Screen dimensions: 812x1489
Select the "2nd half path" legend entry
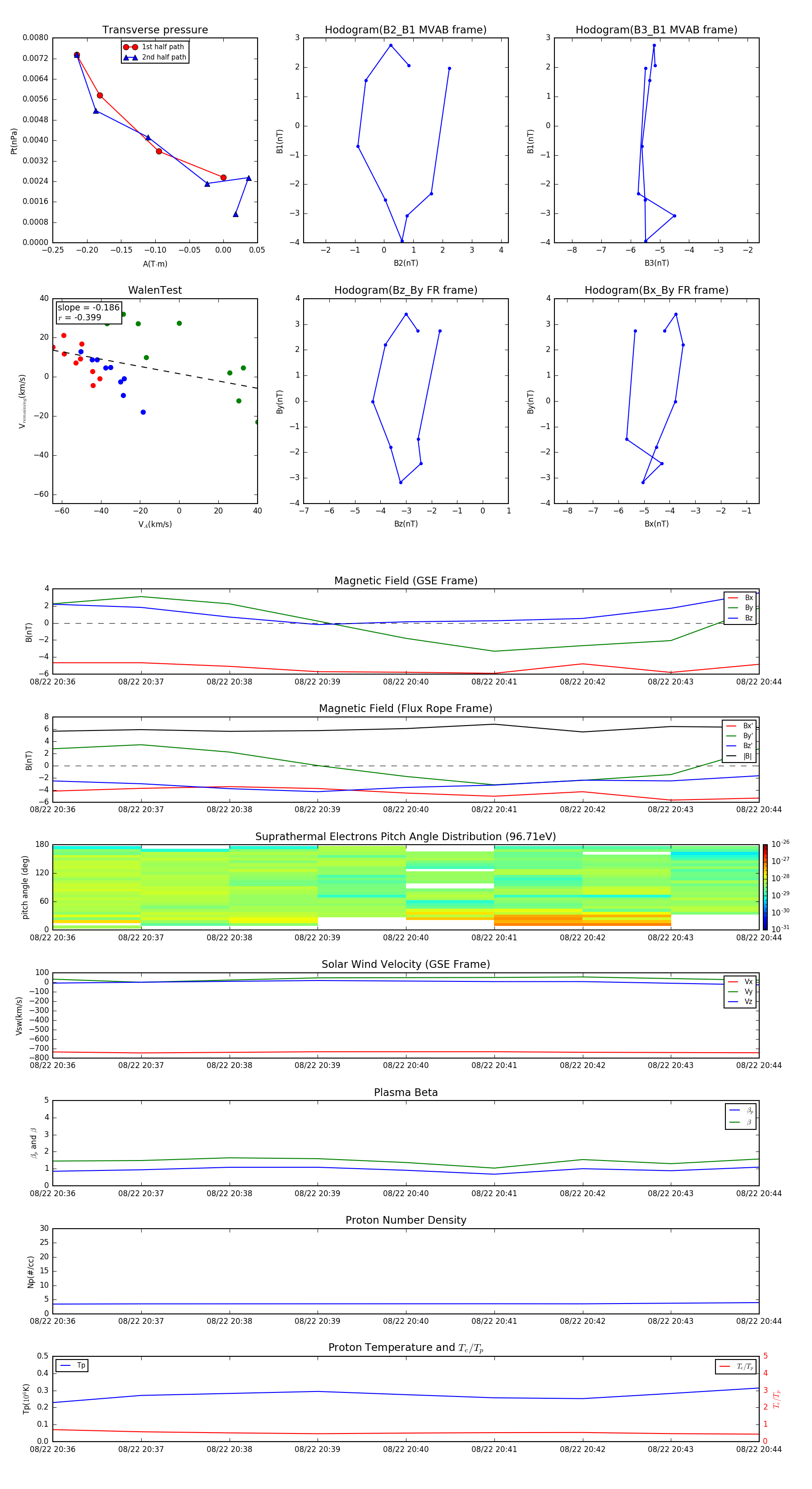pos(155,57)
